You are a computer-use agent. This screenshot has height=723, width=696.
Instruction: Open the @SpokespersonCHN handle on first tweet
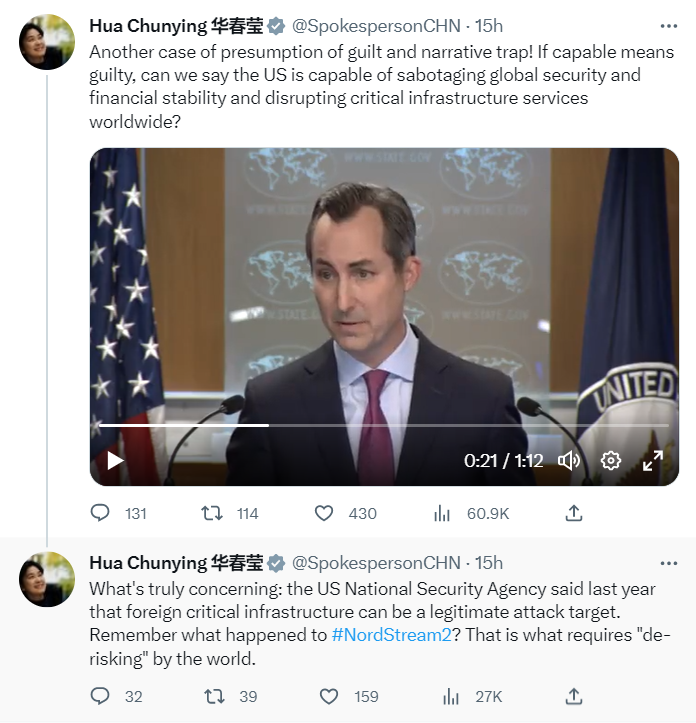coord(376,26)
